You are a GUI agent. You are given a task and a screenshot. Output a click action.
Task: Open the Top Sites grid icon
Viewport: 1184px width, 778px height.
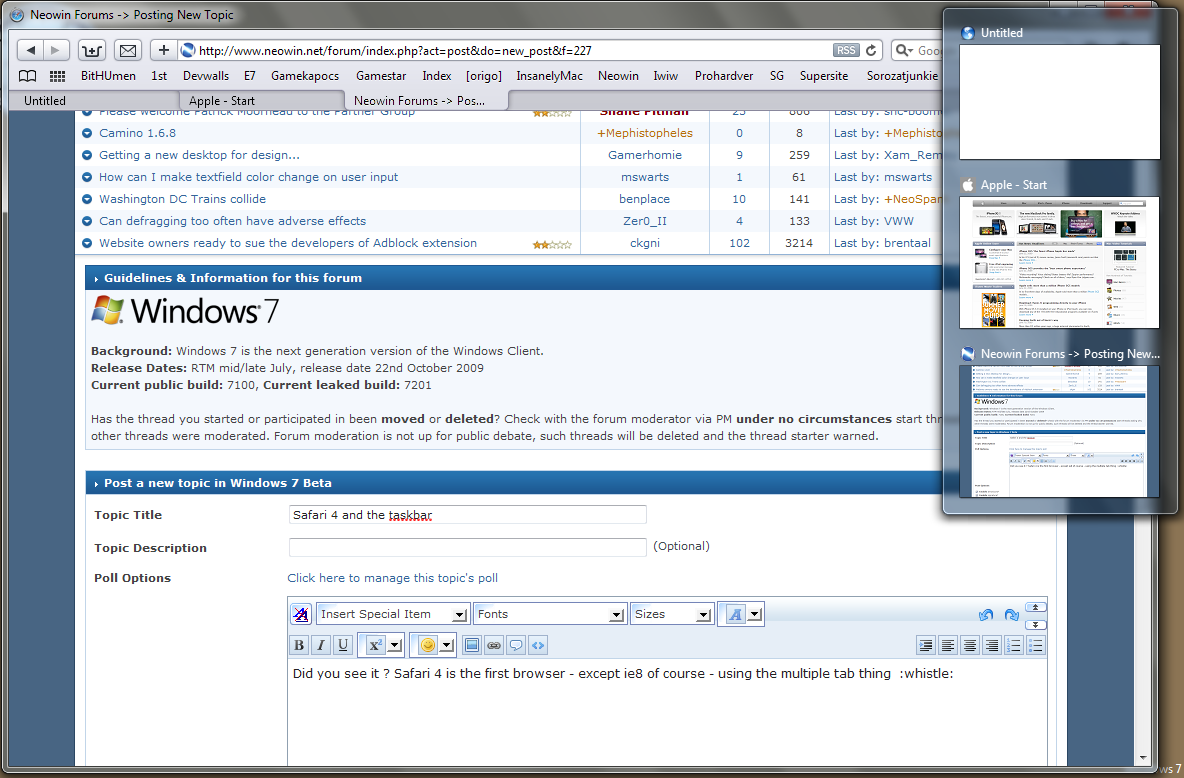coord(57,76)
